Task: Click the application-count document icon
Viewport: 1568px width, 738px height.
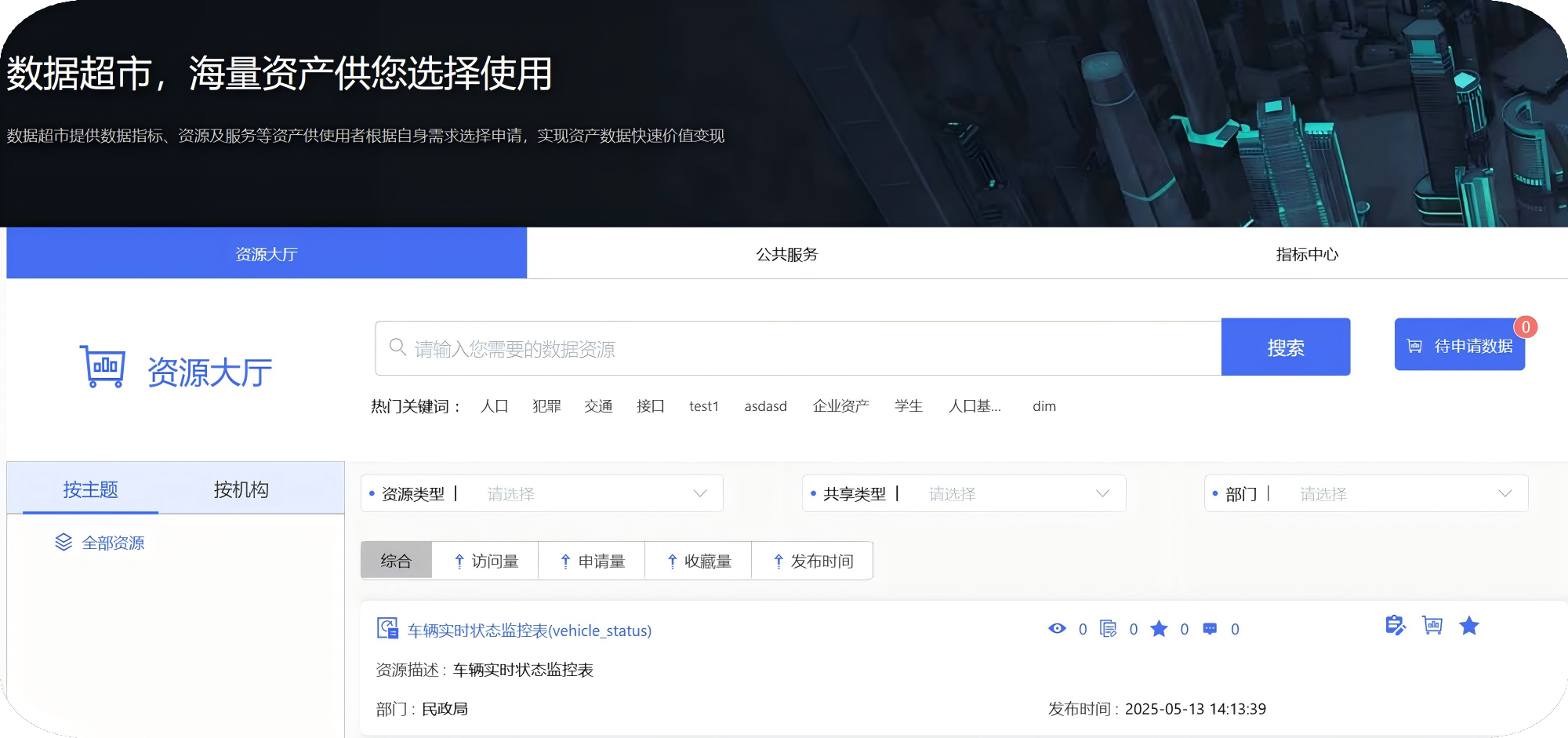Action: (1108, 629)
